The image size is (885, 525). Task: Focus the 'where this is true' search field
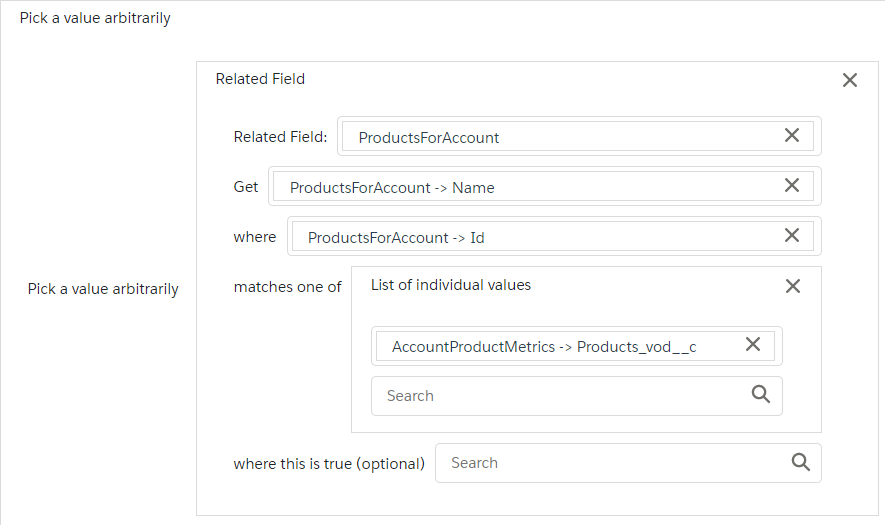(610, 463)
